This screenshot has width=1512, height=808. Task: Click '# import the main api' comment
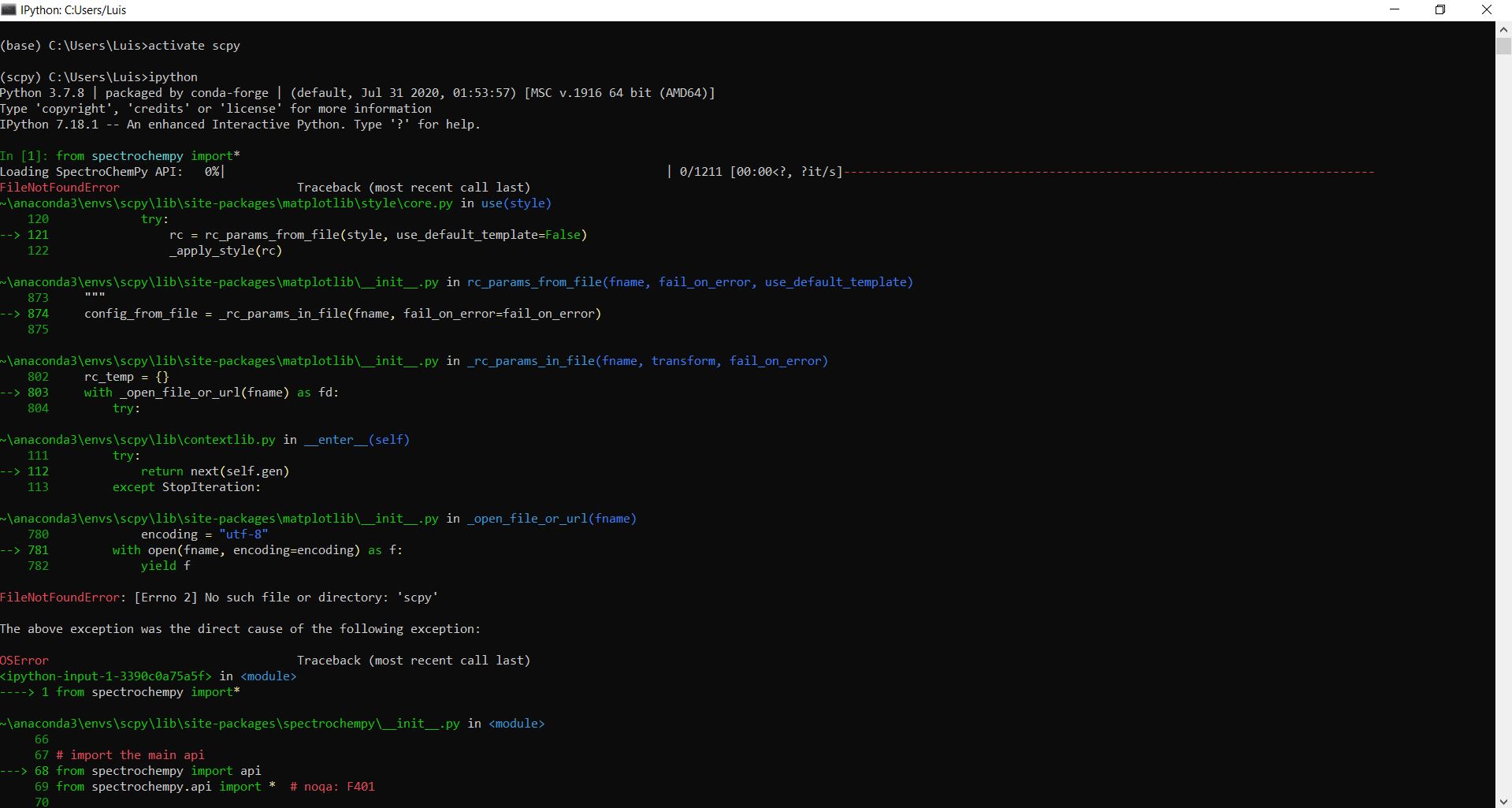[130, 755]
